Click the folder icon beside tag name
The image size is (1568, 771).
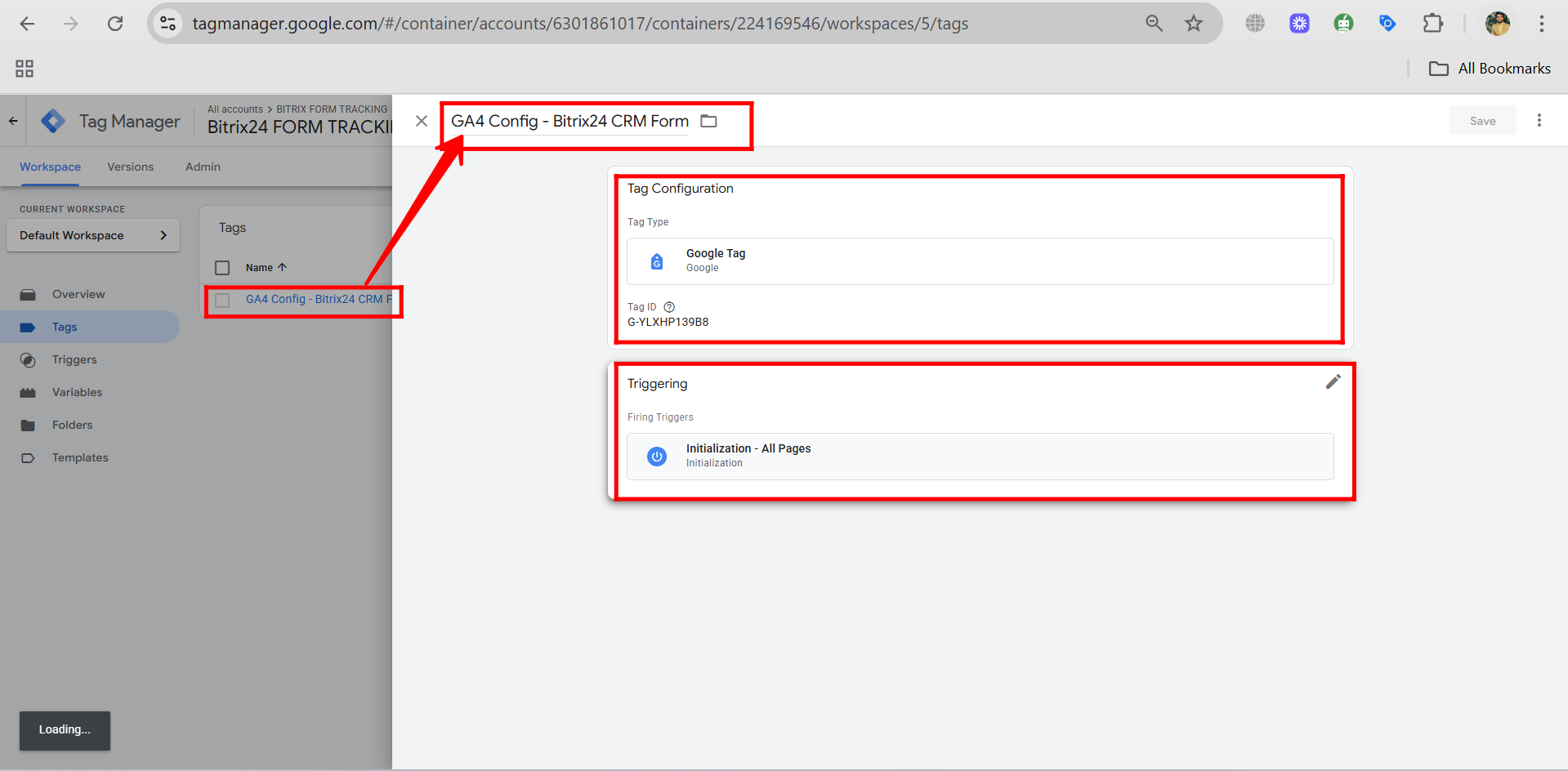(709, 121)
